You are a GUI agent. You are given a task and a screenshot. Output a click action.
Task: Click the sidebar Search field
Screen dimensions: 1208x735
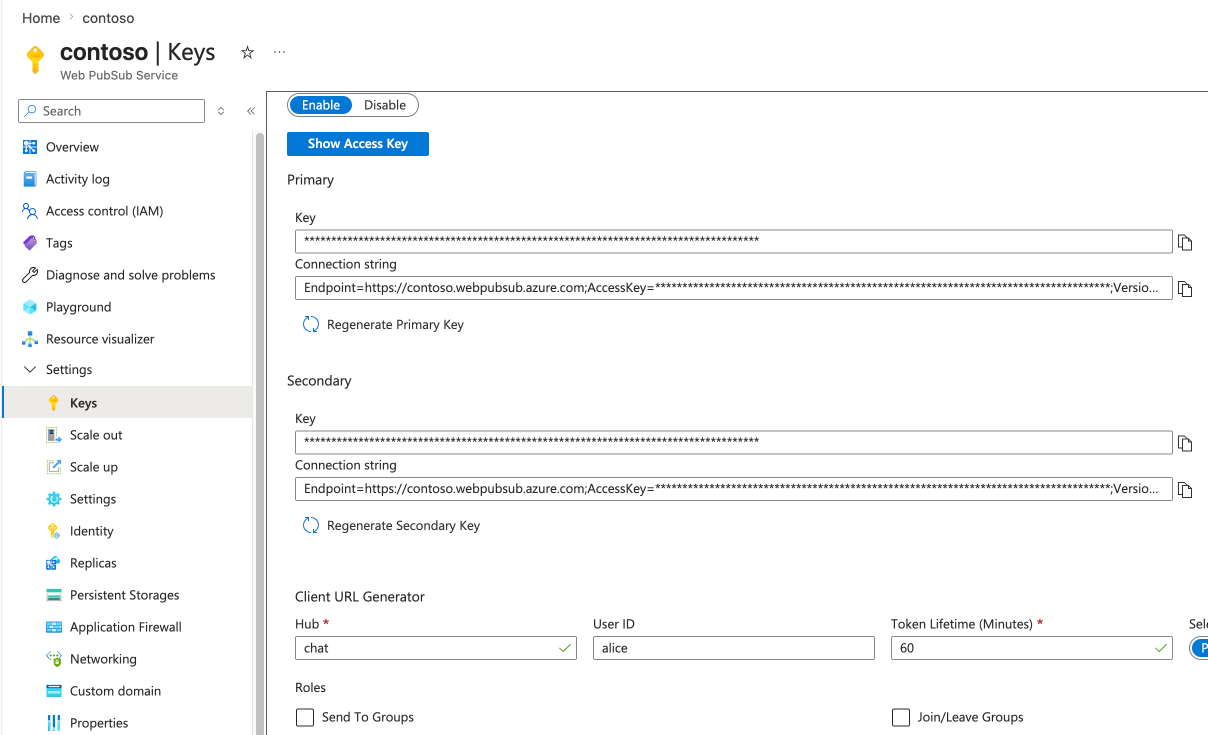click(111, 111)
